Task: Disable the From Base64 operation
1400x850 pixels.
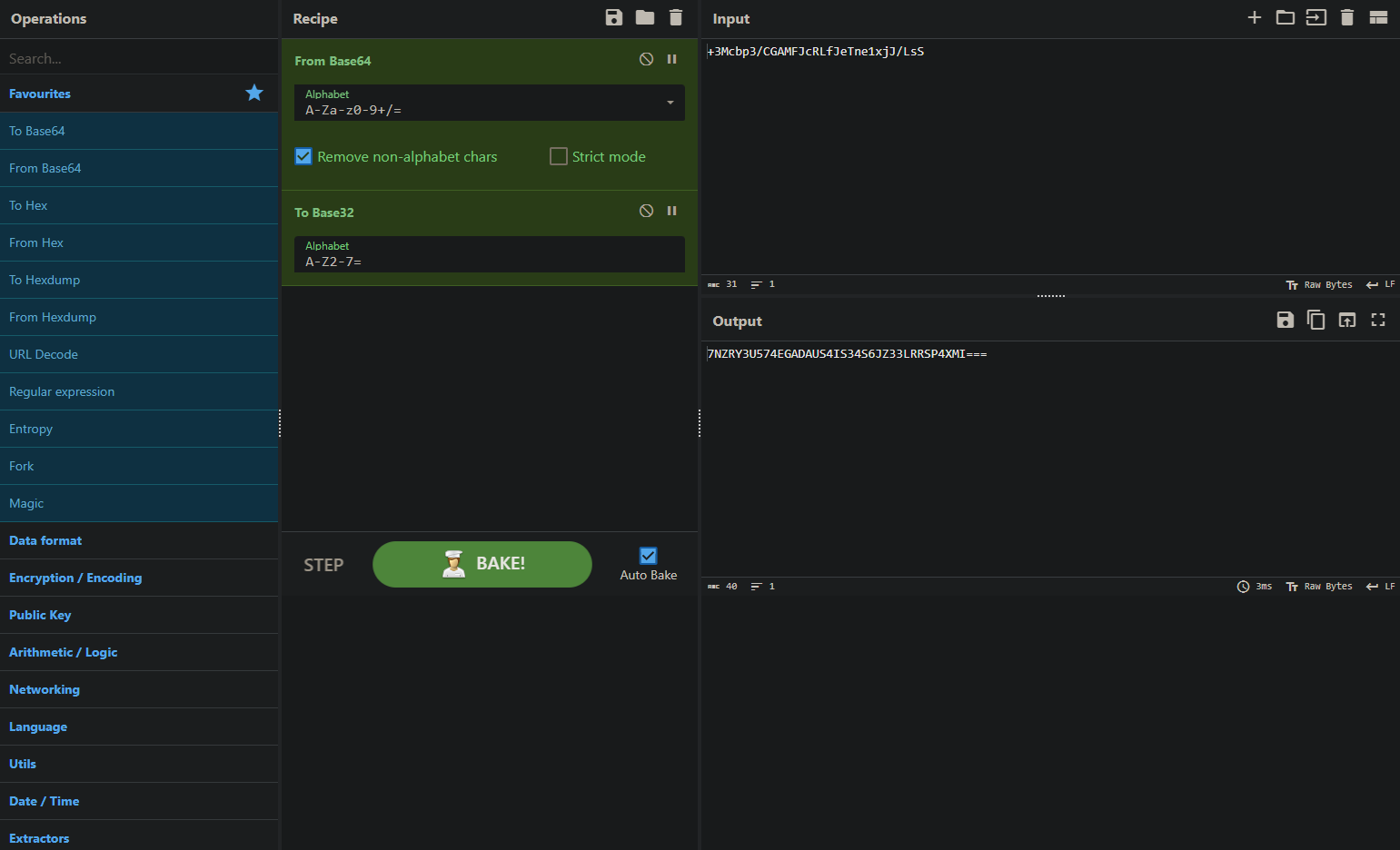Action: point(646,59)
